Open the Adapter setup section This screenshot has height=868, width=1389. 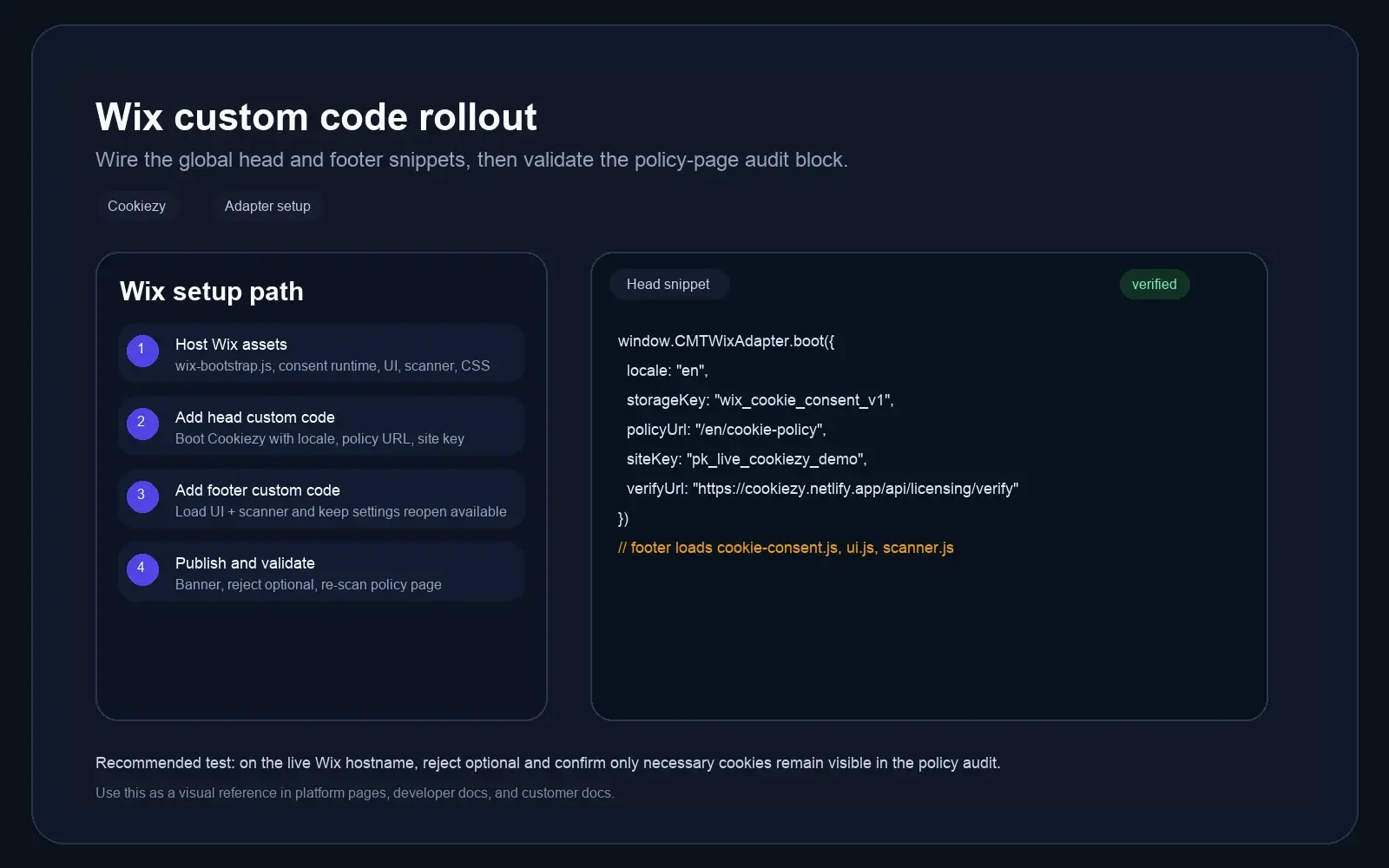click(267, 206)
